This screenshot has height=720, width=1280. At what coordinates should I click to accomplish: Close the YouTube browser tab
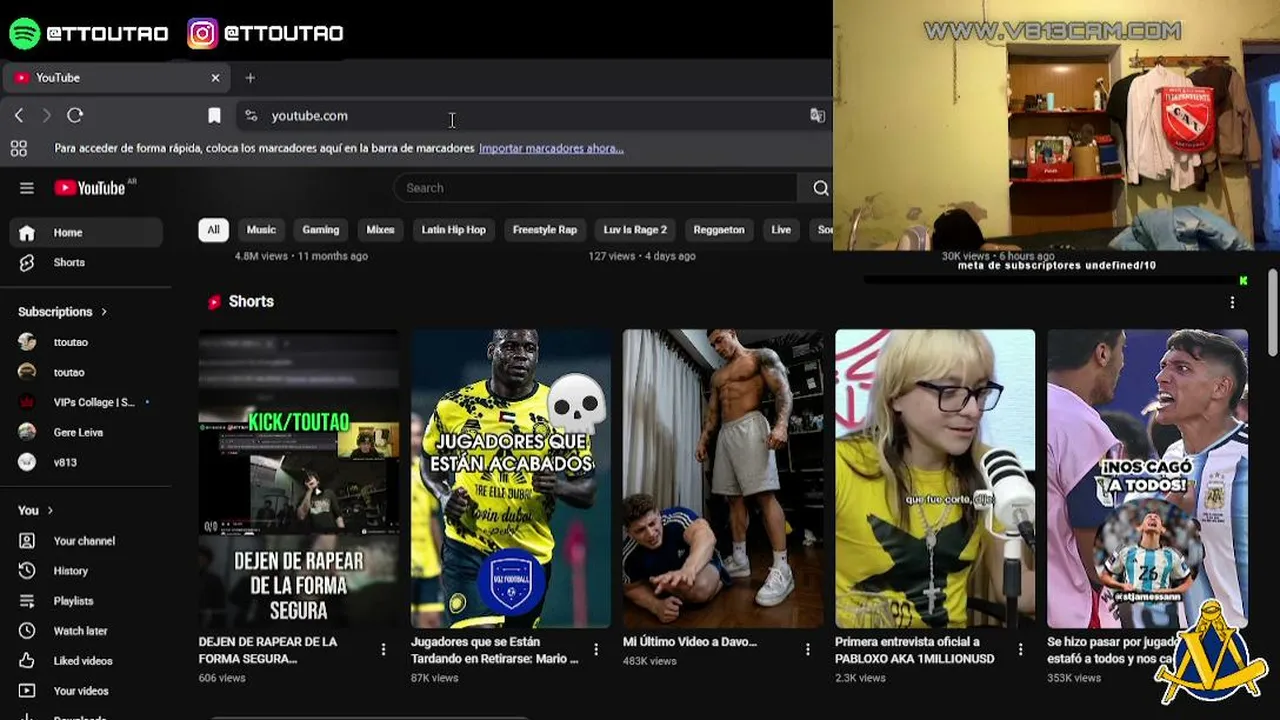[x=215, y=78]
